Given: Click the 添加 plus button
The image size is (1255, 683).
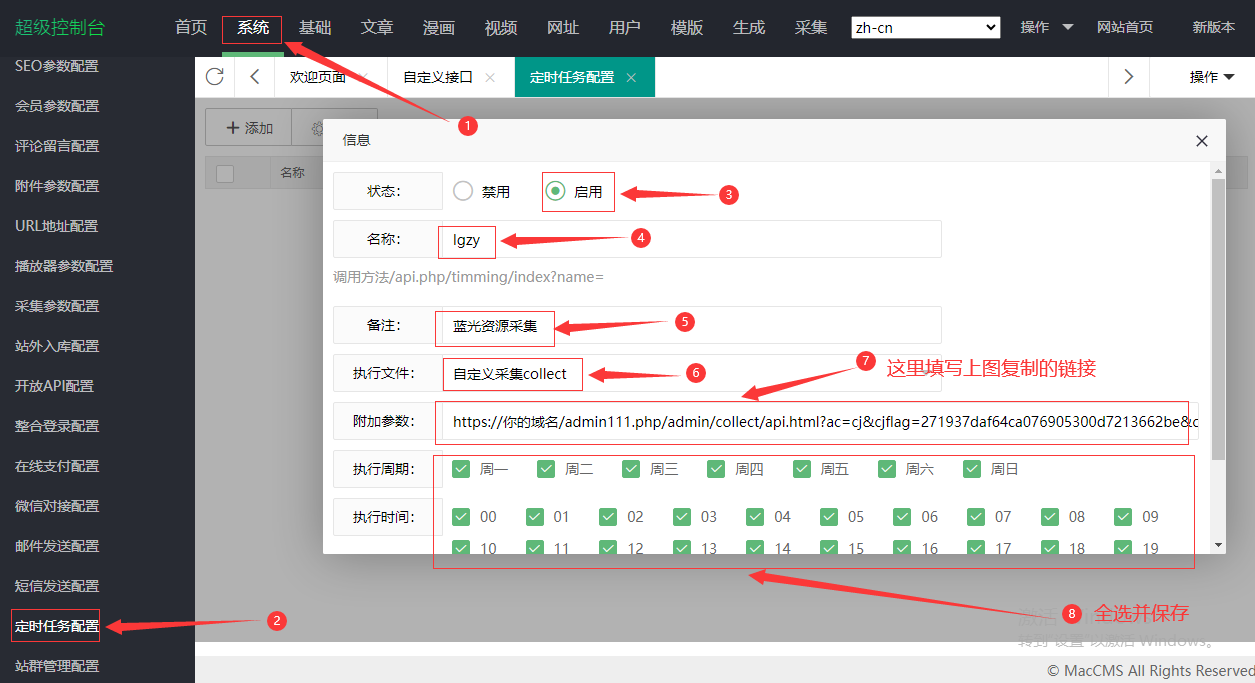Looking at the screenshot, I should [249, 128].
